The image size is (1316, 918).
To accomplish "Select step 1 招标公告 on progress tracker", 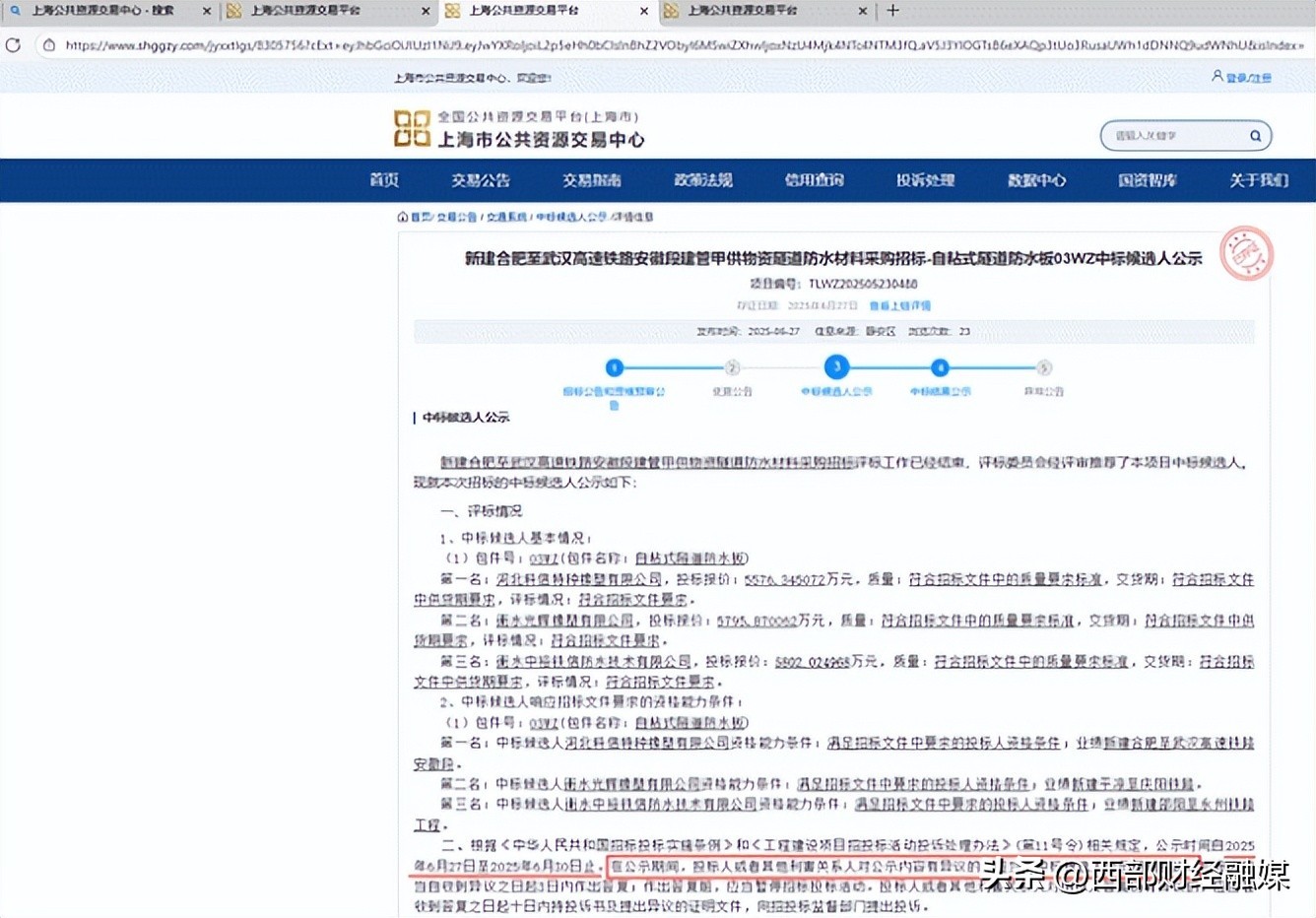I will tap(614, 366).
